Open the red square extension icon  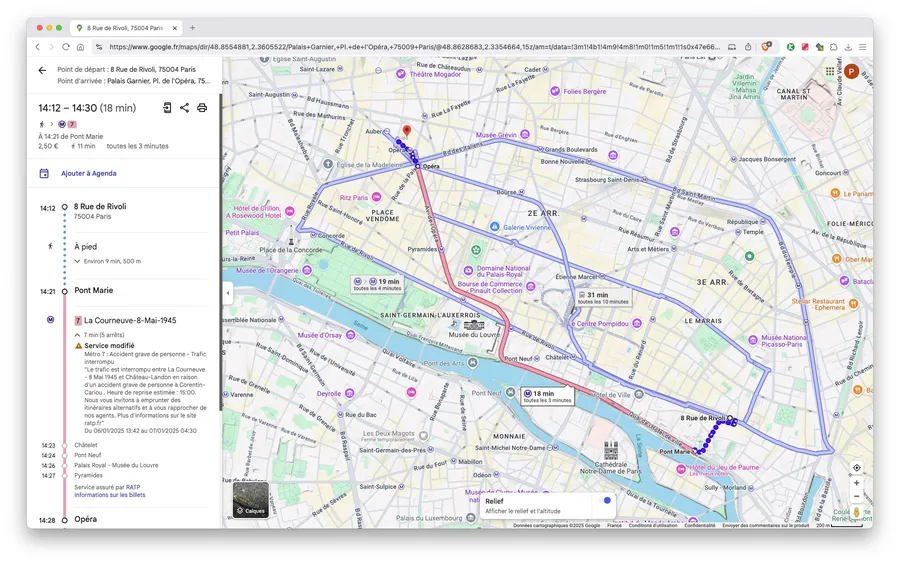pos(805,47)
